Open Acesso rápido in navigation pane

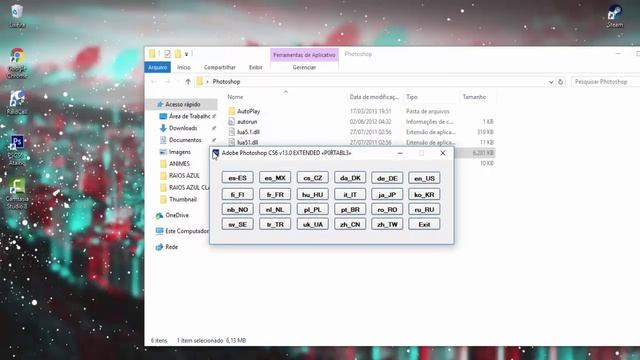click(182, 104)
